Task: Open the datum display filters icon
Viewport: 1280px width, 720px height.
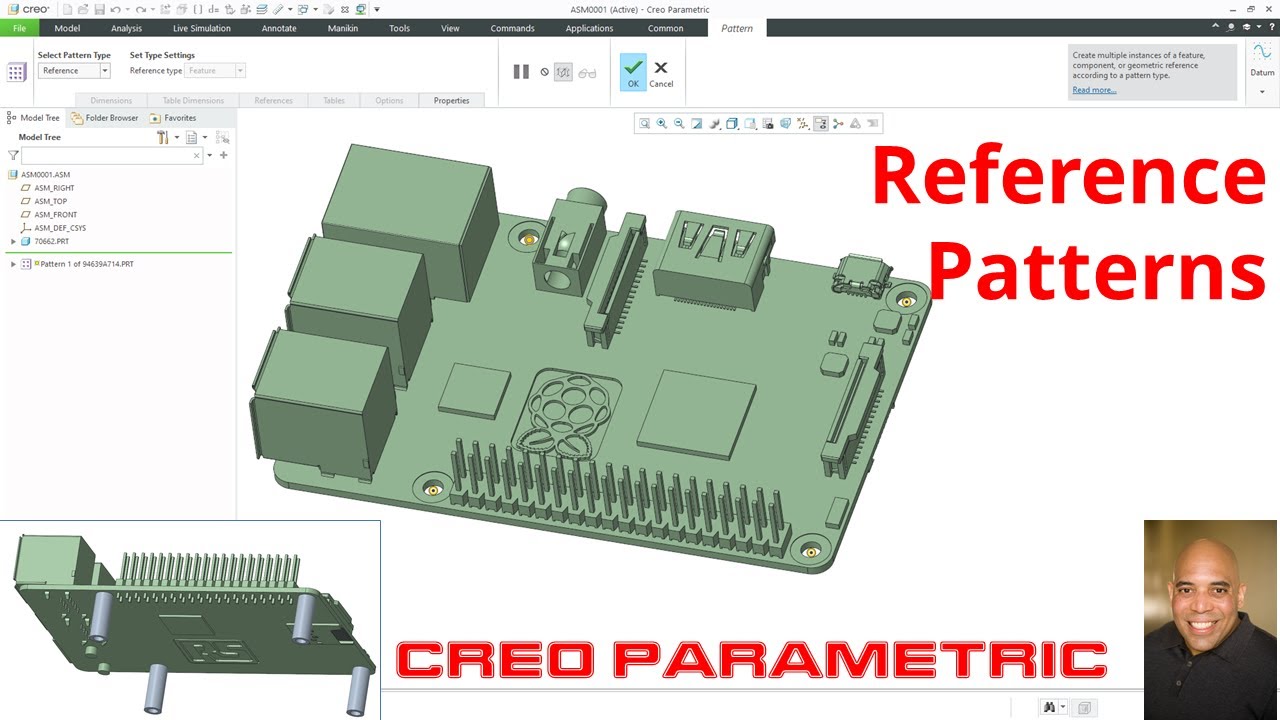Action: [x=802, y=124]
